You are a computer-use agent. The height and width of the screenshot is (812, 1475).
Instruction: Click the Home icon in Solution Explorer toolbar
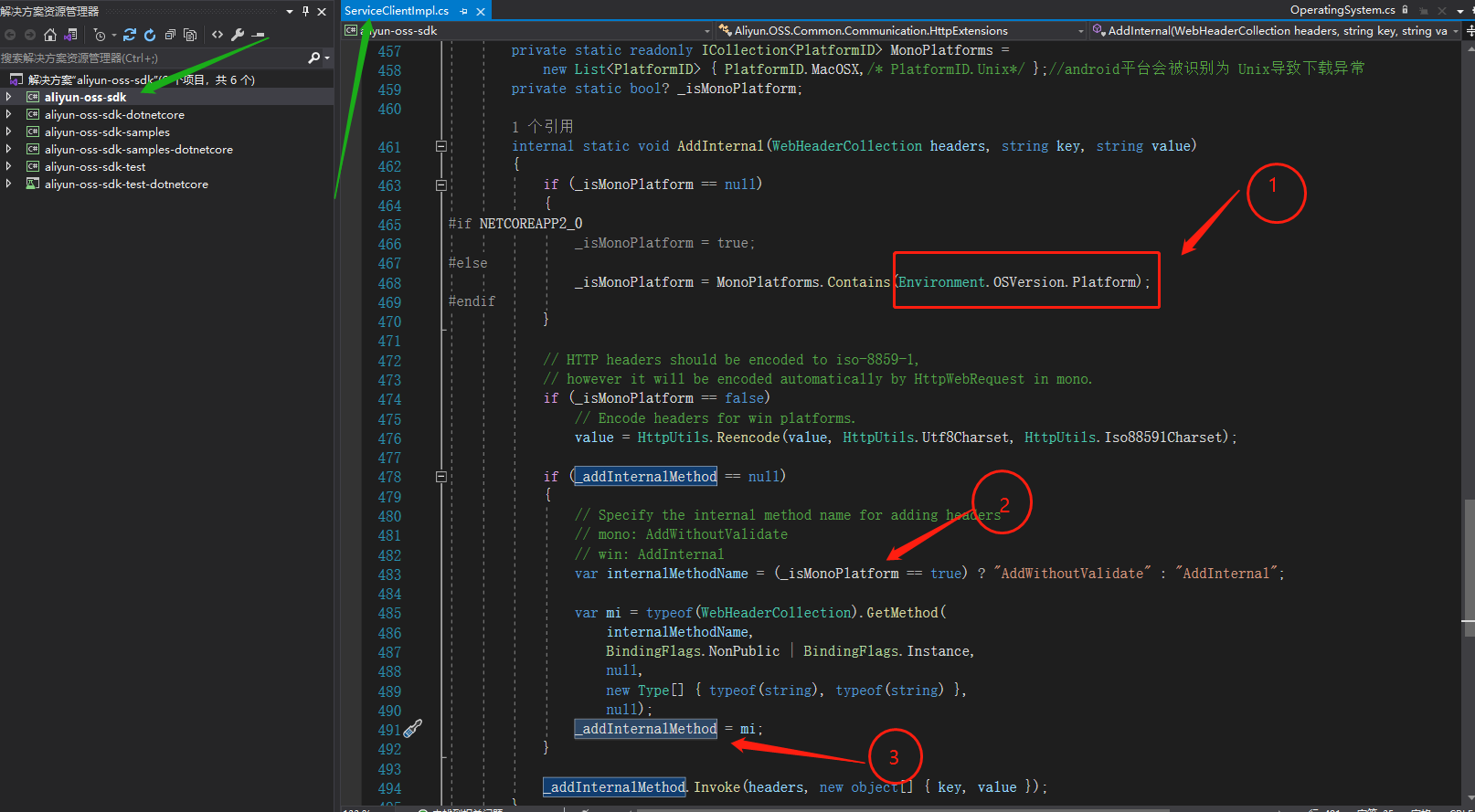(50, 35)
